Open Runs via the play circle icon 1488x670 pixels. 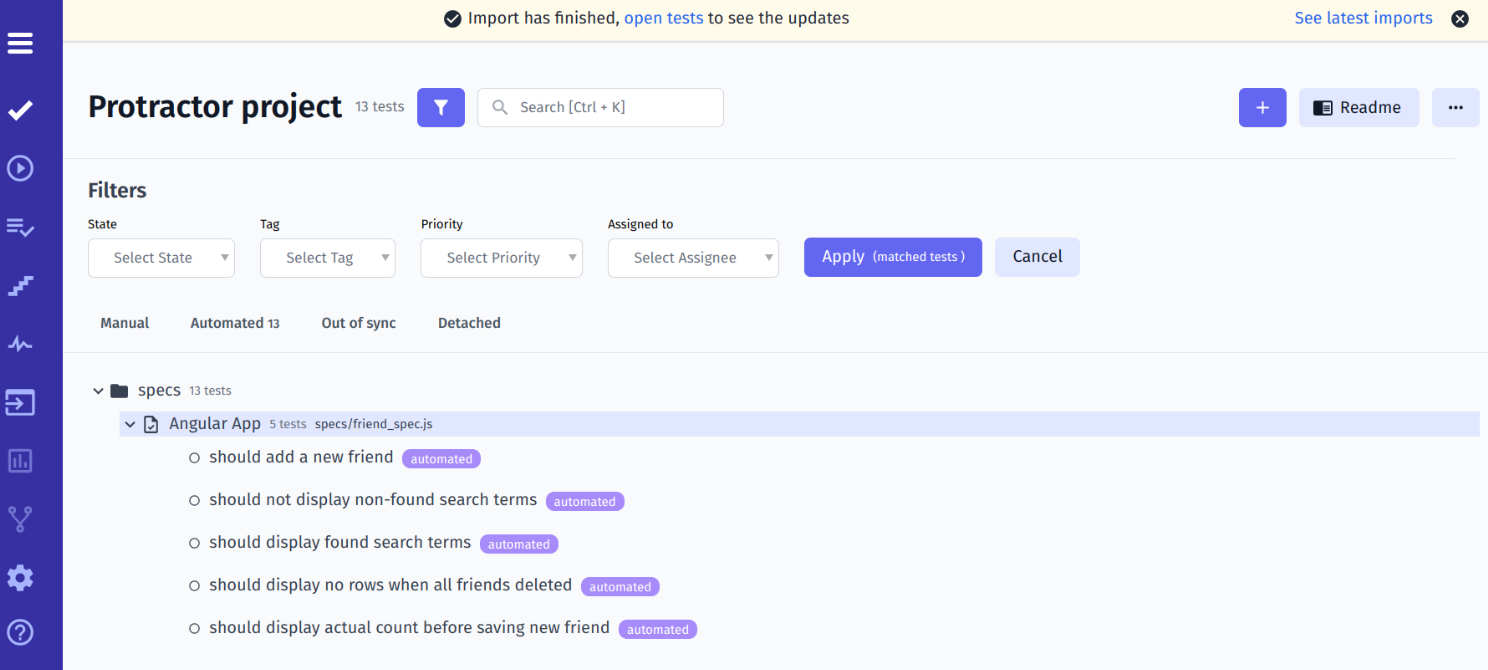[x=20, y=168]
